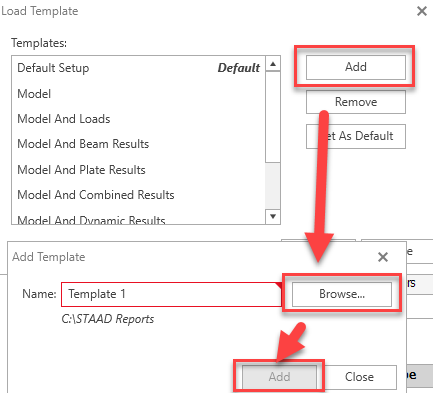Click the Remove button
Image resolution: width=433 pixels, height=393 pixels.
(x=356, y=102)
